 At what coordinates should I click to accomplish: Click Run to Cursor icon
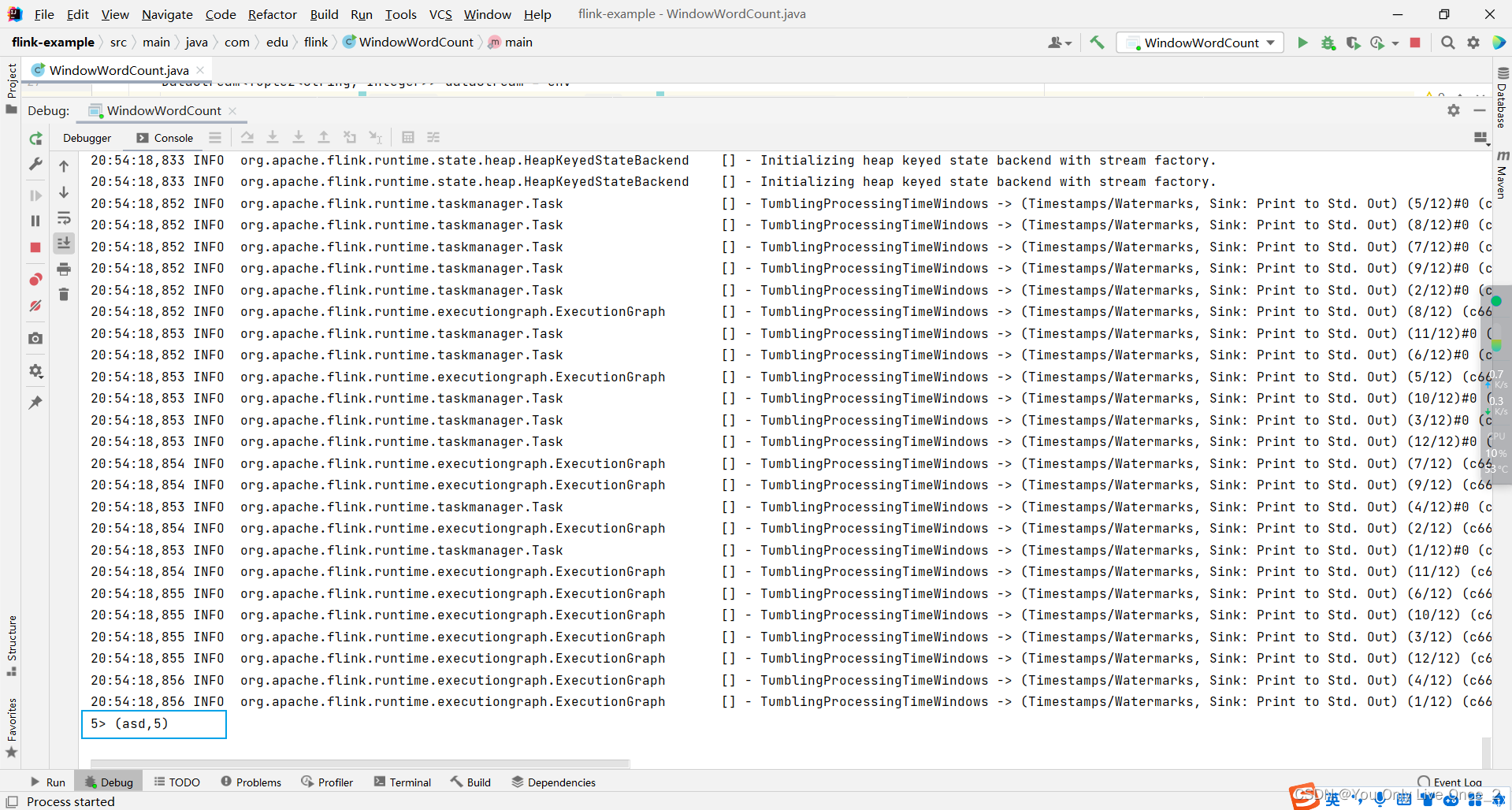tap(376, 137)
